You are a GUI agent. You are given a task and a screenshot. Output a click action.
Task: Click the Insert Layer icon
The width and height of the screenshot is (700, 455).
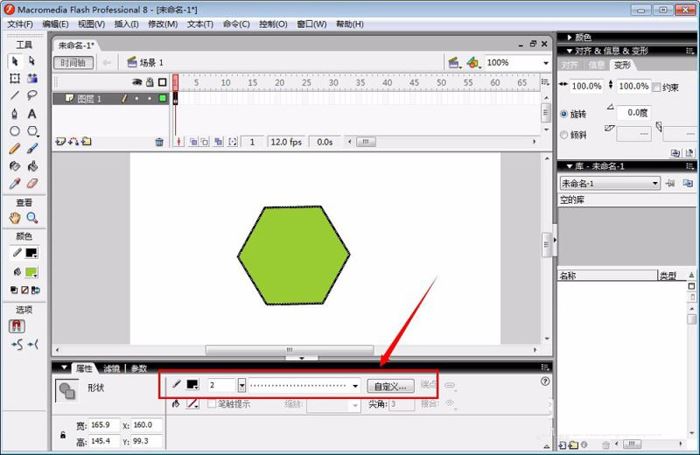tap(60, 142)
